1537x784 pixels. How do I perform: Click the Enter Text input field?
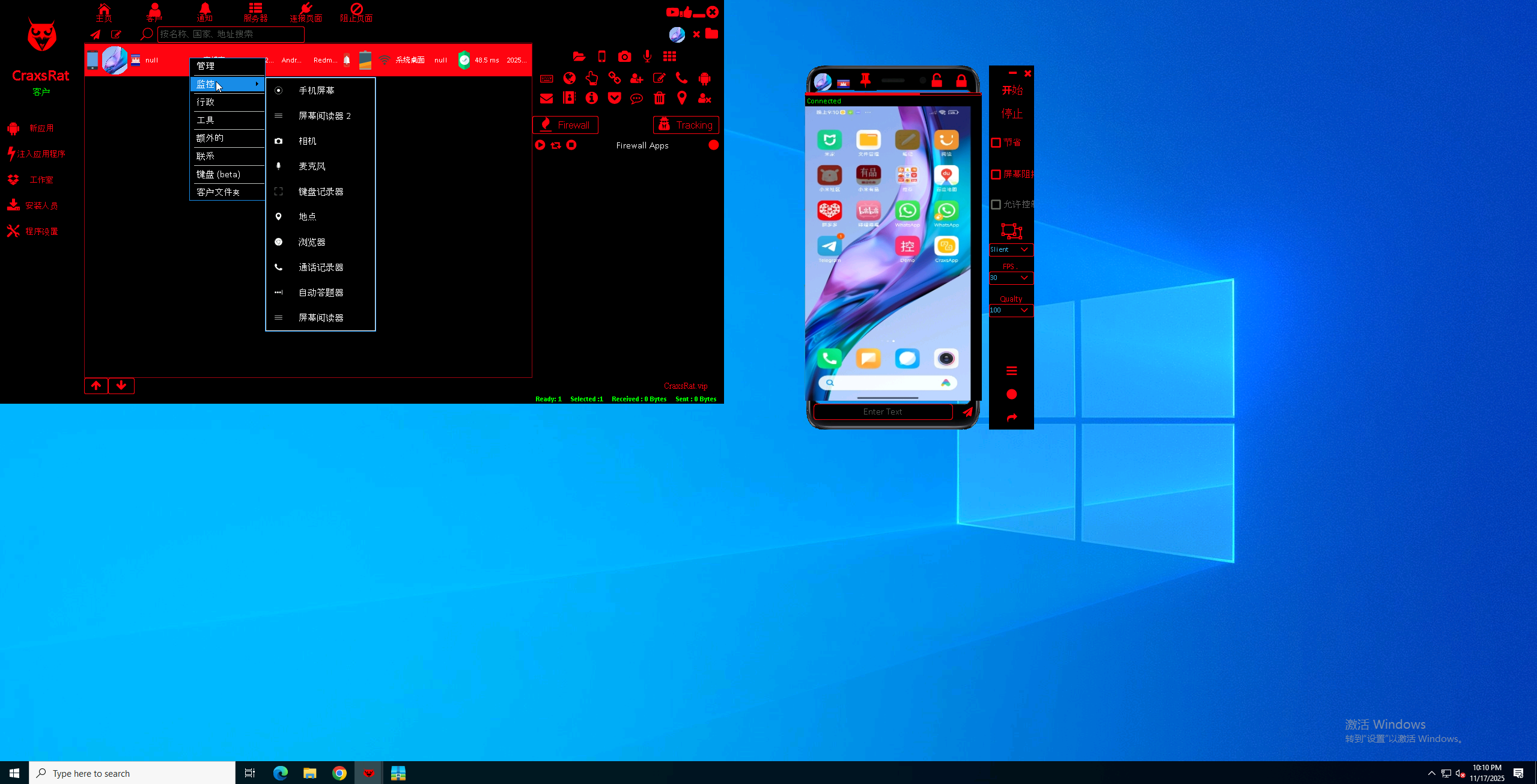coord(882,412)
